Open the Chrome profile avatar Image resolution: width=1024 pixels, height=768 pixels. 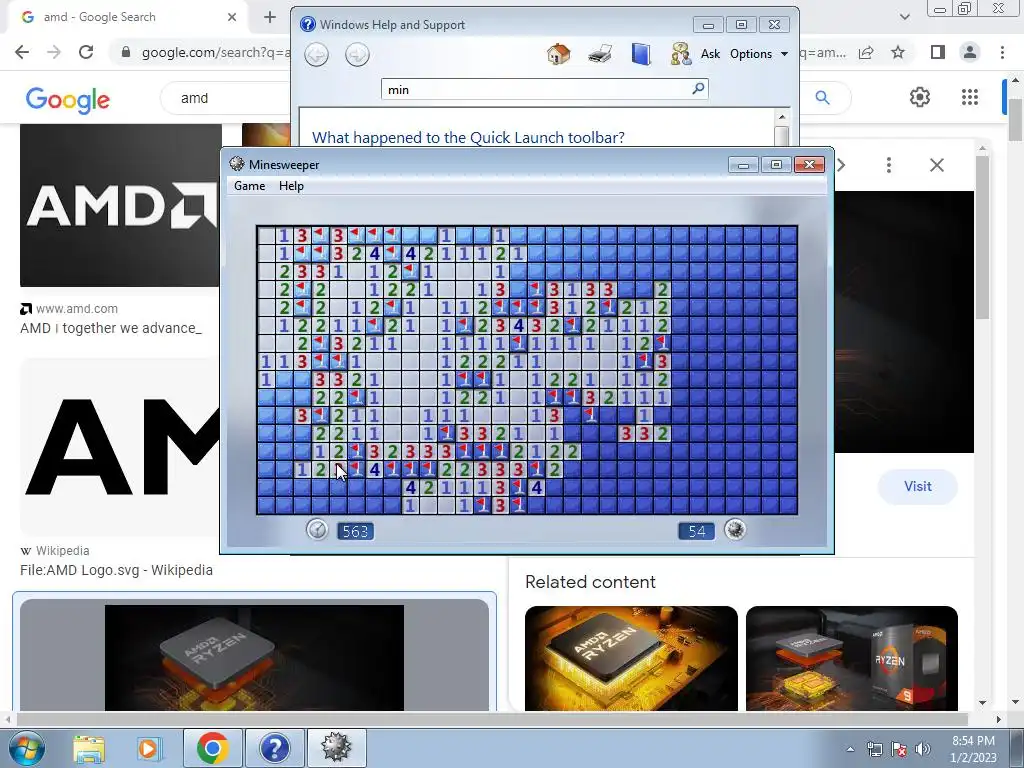[970, 52]
